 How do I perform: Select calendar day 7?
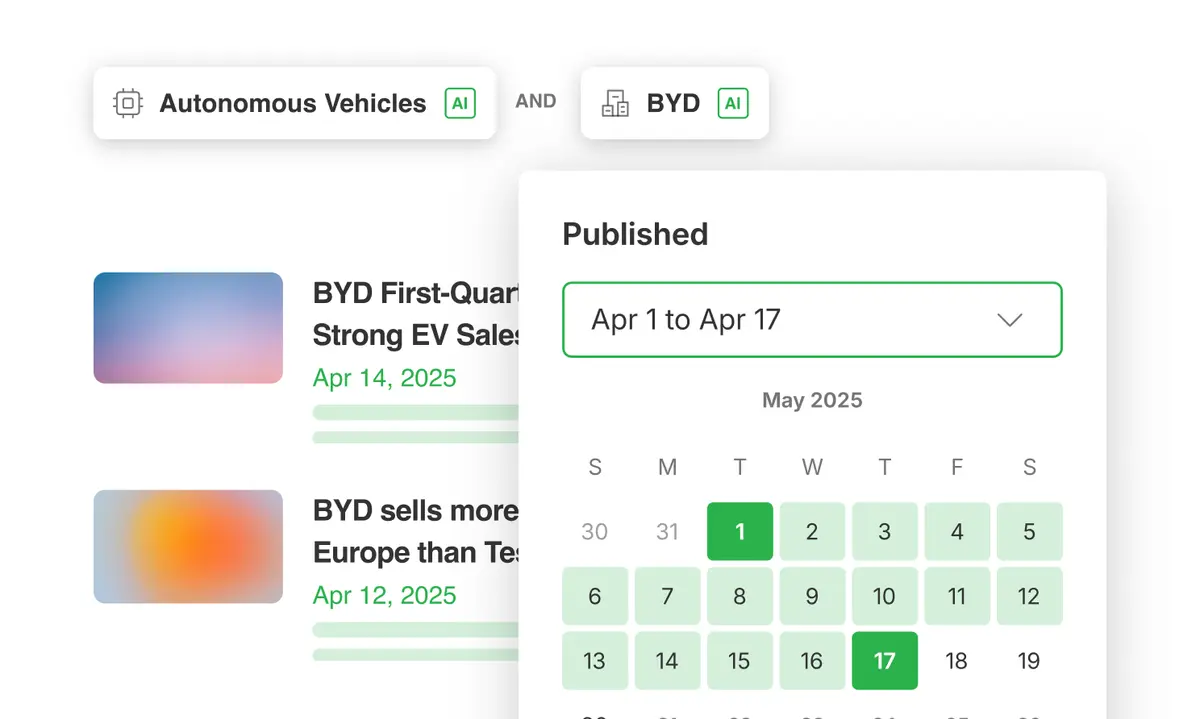coord(667,596)
